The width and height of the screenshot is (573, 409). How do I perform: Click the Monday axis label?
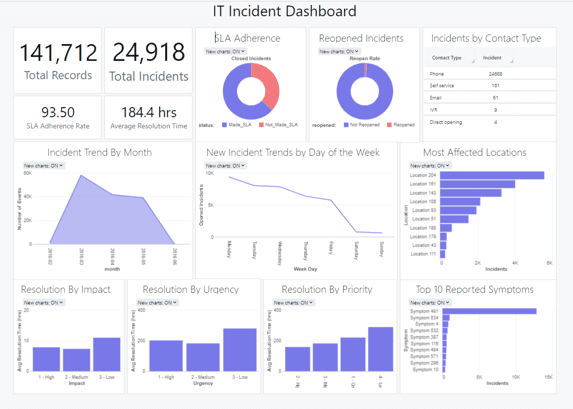tap(229, 249)
